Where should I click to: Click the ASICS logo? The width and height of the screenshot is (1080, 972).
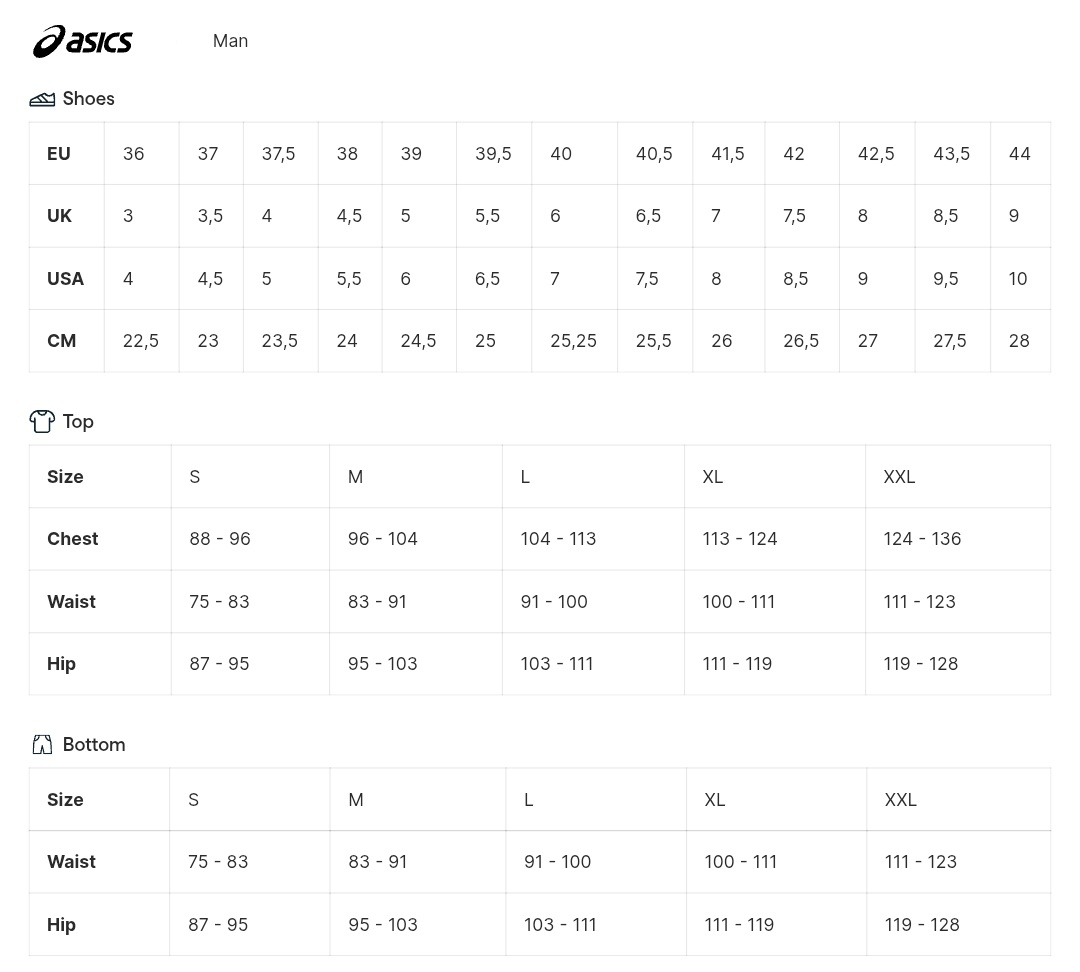tap(83, 41)
